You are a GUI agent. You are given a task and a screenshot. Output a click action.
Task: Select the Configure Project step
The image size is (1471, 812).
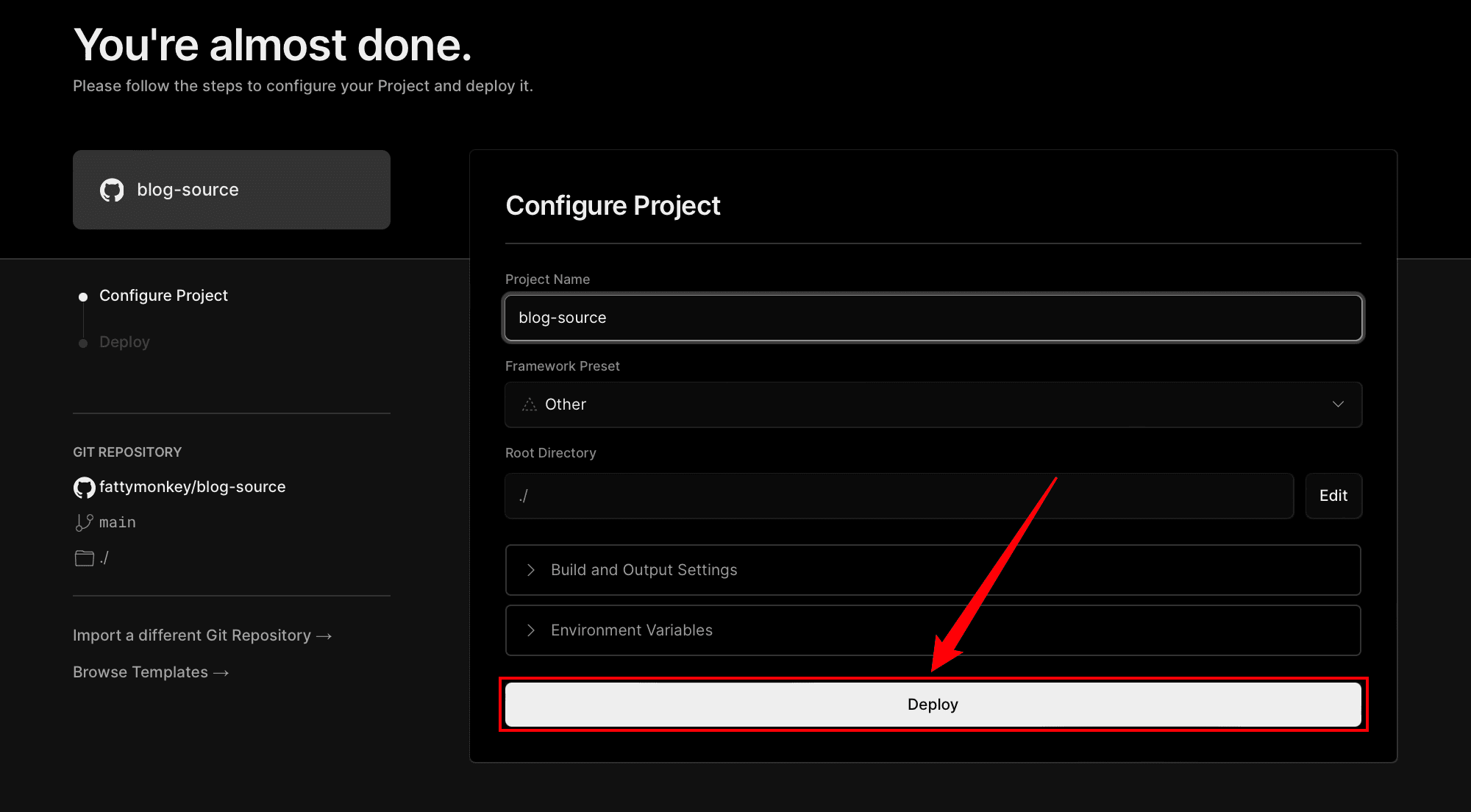(163, 296)
